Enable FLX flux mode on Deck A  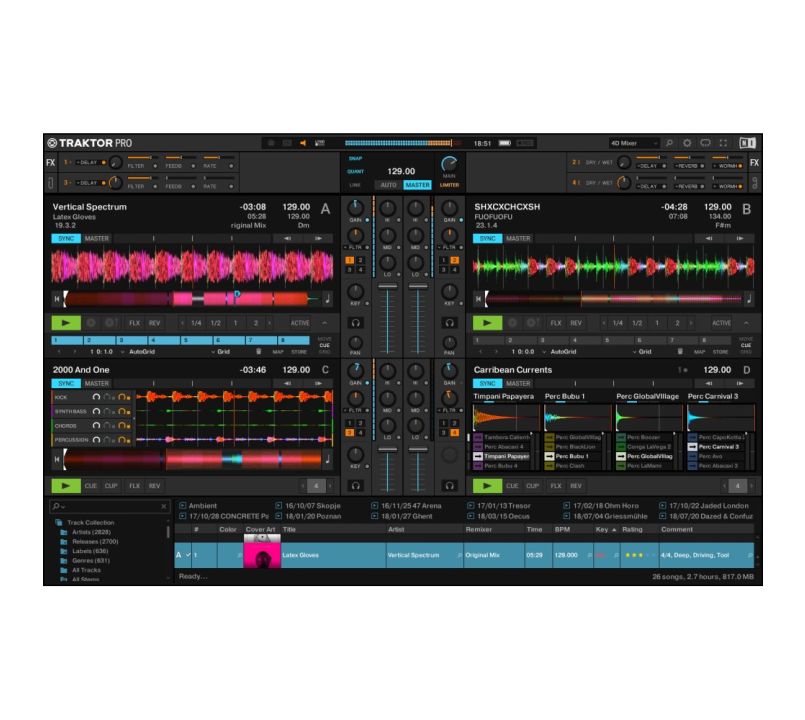pos(135,323)
